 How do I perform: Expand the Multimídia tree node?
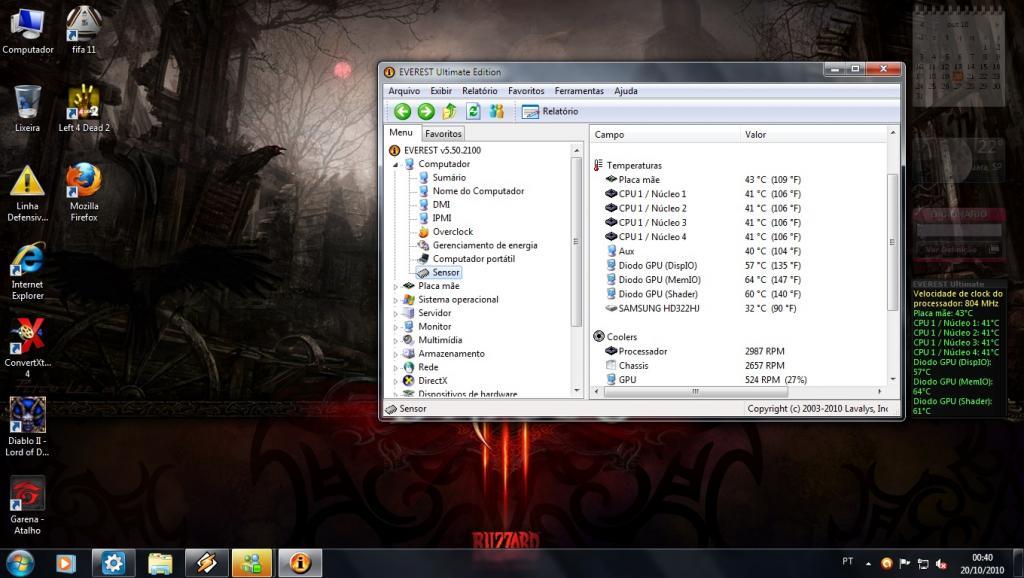(x=395, y=341)
